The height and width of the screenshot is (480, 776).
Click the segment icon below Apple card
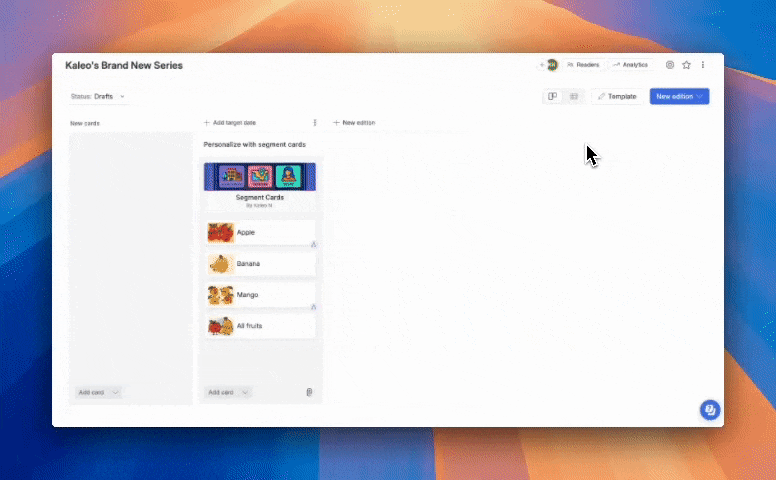coord(313,244)
